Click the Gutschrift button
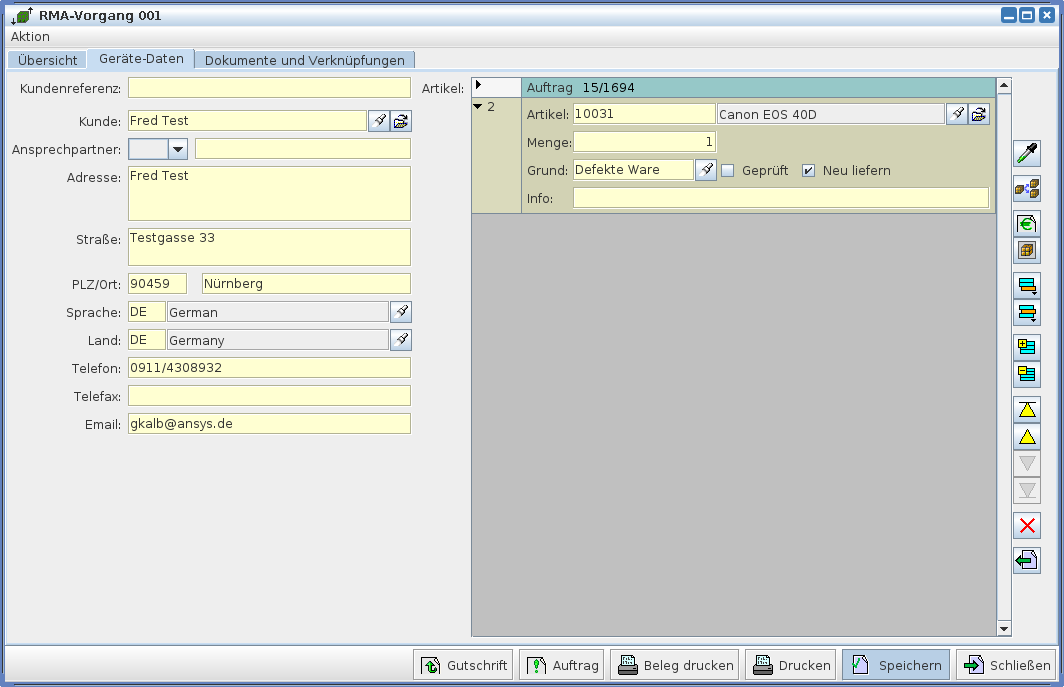This screenshot has height=687, width=1064. 464,665
